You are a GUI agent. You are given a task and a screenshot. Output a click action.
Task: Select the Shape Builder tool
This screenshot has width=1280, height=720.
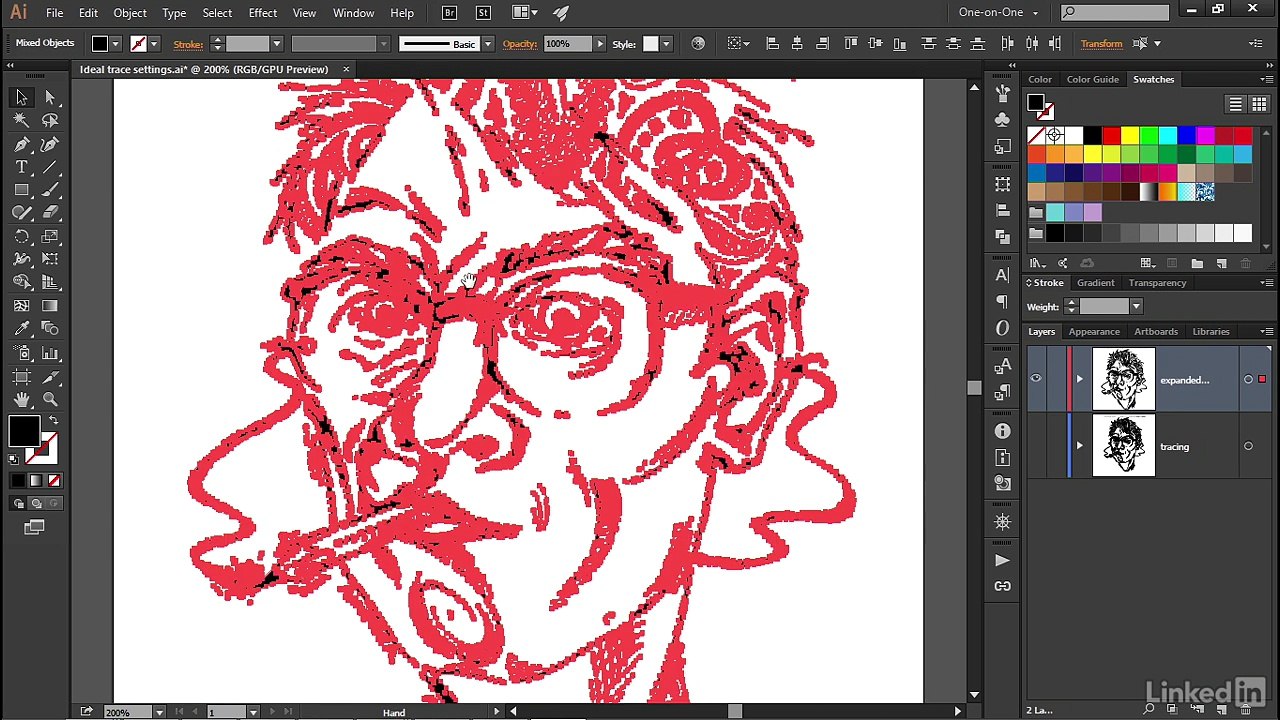click(21, 283)
